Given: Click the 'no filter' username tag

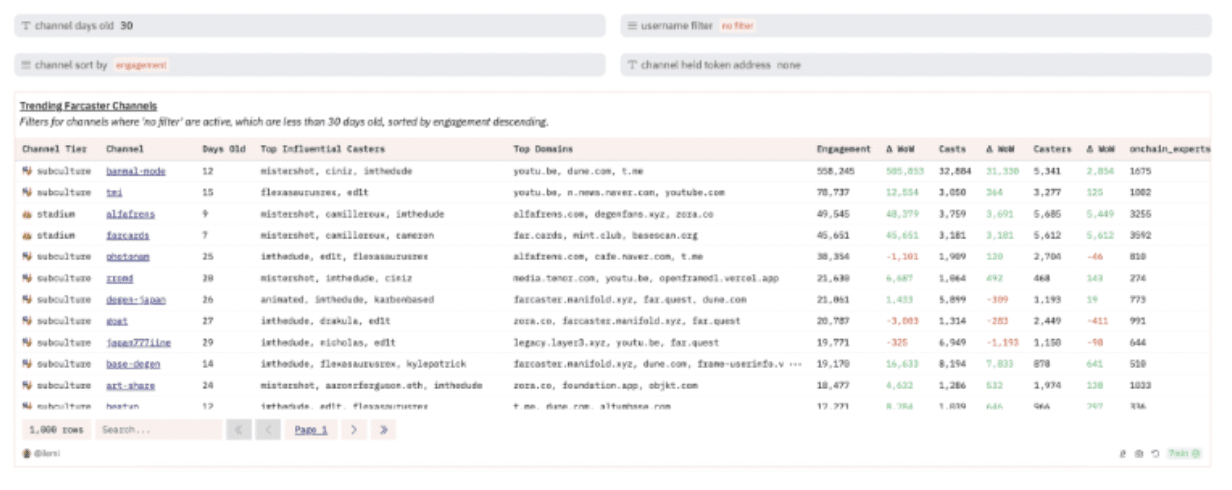Looking at the screenshot, I should tap(737, 26).
